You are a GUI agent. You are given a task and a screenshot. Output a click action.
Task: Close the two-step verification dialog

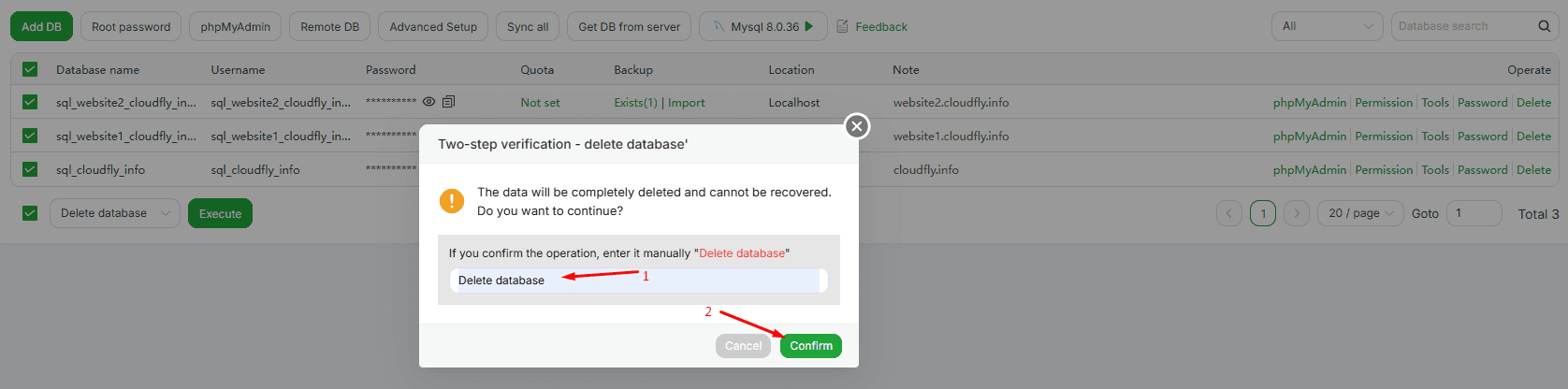856,126
